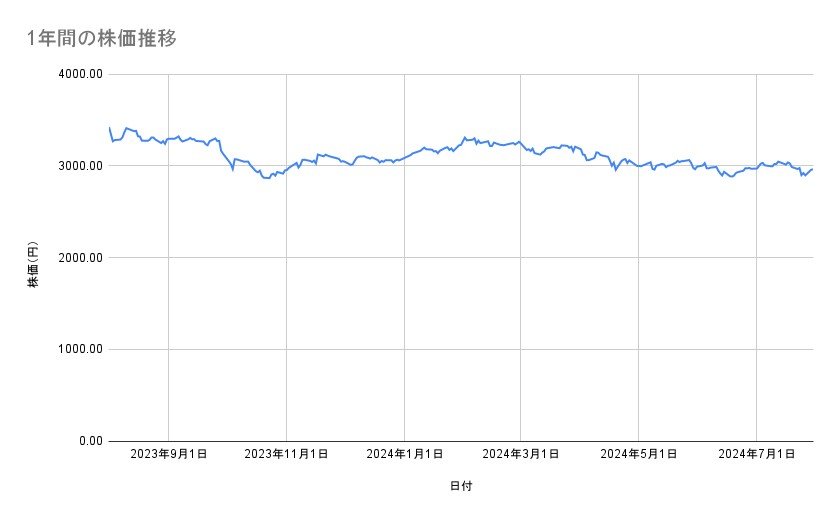839x519 pixels.
Task: Click the rightmost end of the blue line
Action: point(812,169)
